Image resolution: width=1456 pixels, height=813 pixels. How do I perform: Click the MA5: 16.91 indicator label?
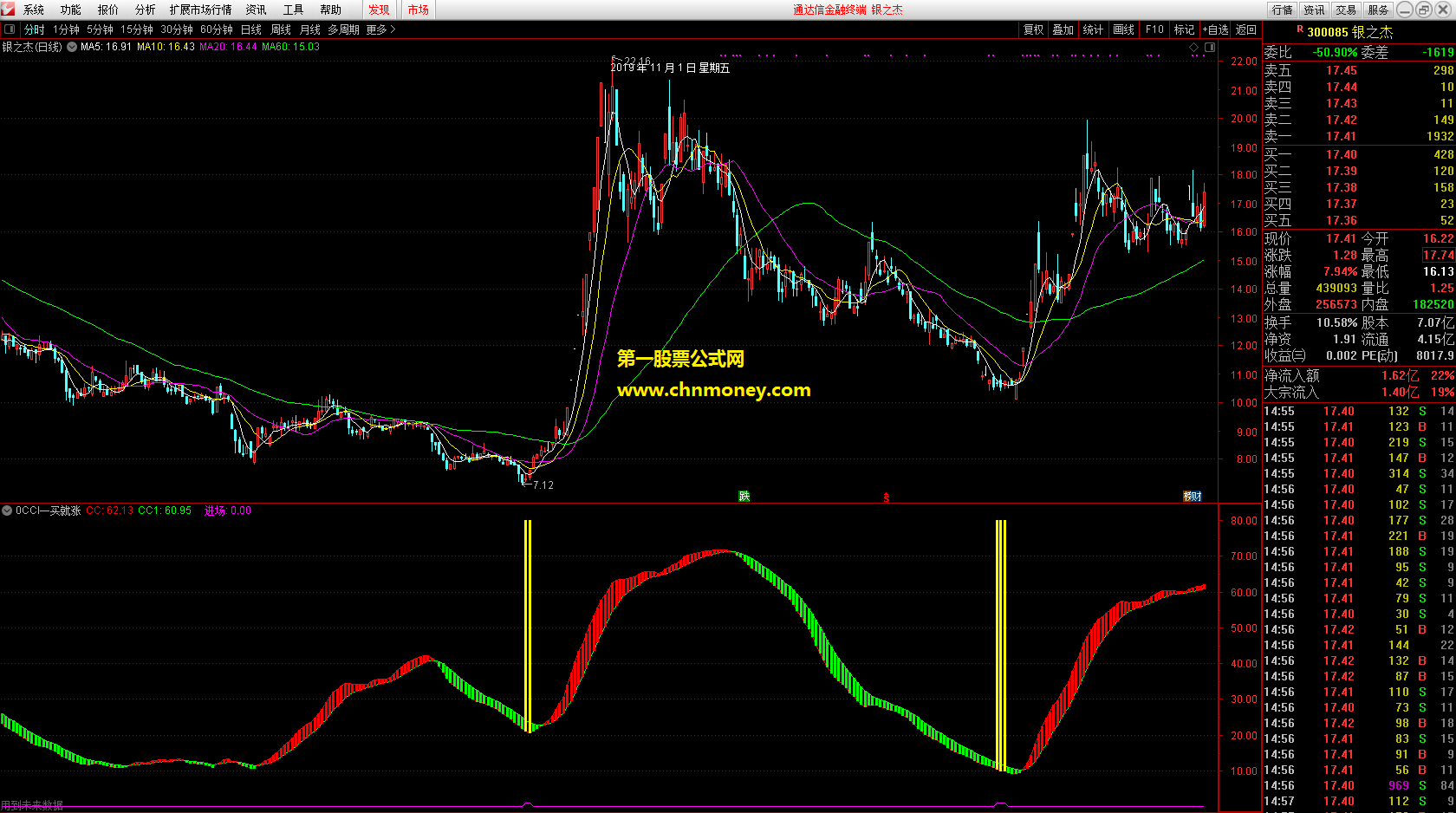tap(106, 47)
